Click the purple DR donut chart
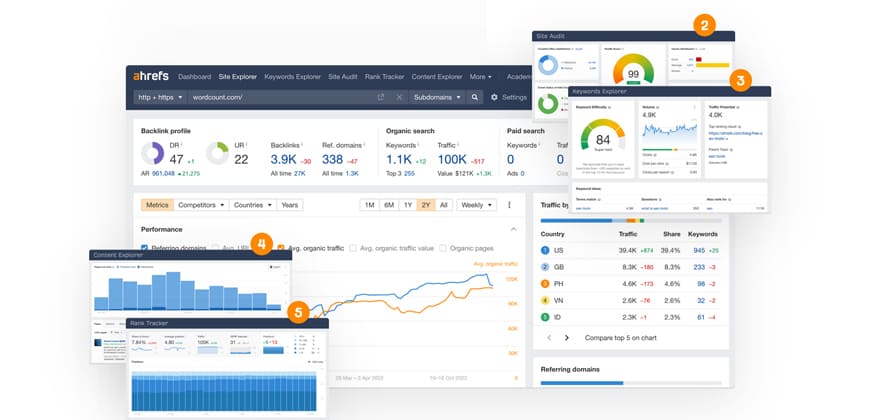The image size is (870, 420). pos(152,153)
